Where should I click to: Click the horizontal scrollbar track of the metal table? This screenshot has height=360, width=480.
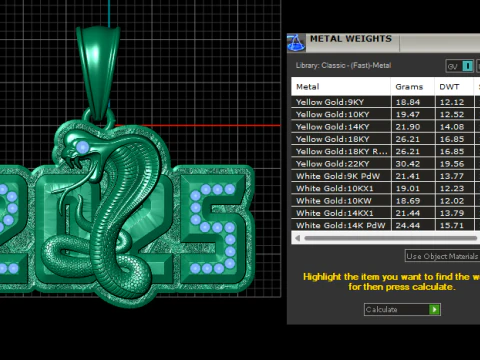pos(390,238)
